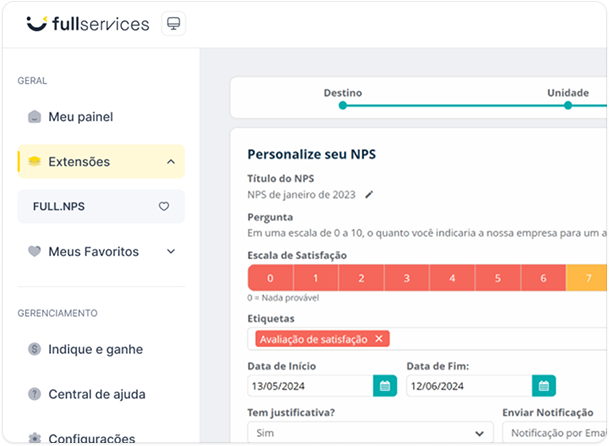The width and height of the screenshot is (609, 446).
Task: Select score 0 on the satisfaction scale
Action: point(269,278)
